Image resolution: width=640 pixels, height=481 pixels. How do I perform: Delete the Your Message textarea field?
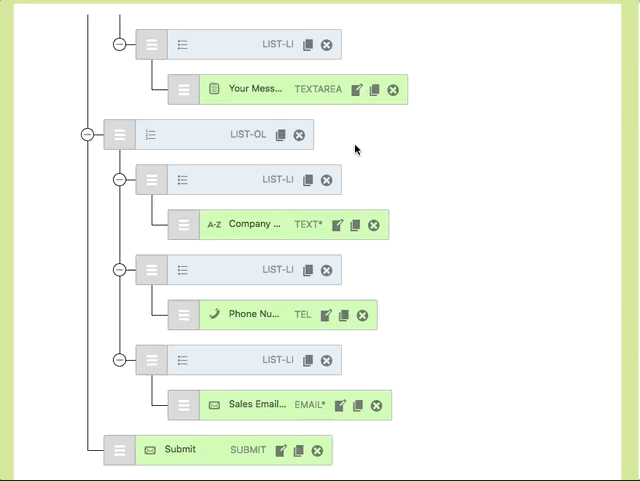(x=393, y=90)
